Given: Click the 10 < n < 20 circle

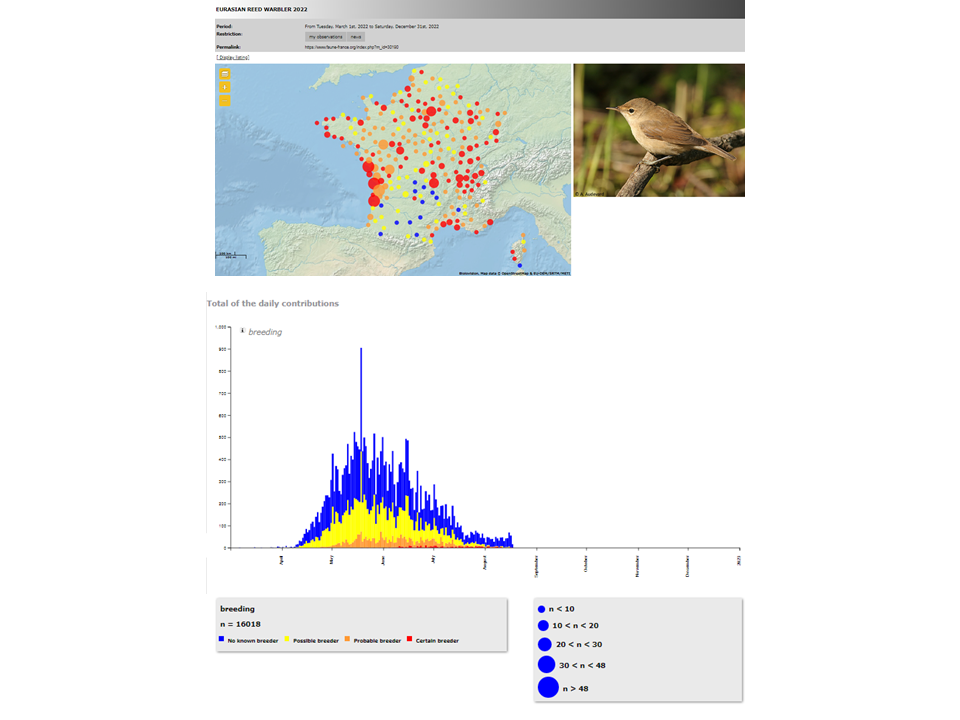Looking at the screenshot, I should [x=543, y=625].
